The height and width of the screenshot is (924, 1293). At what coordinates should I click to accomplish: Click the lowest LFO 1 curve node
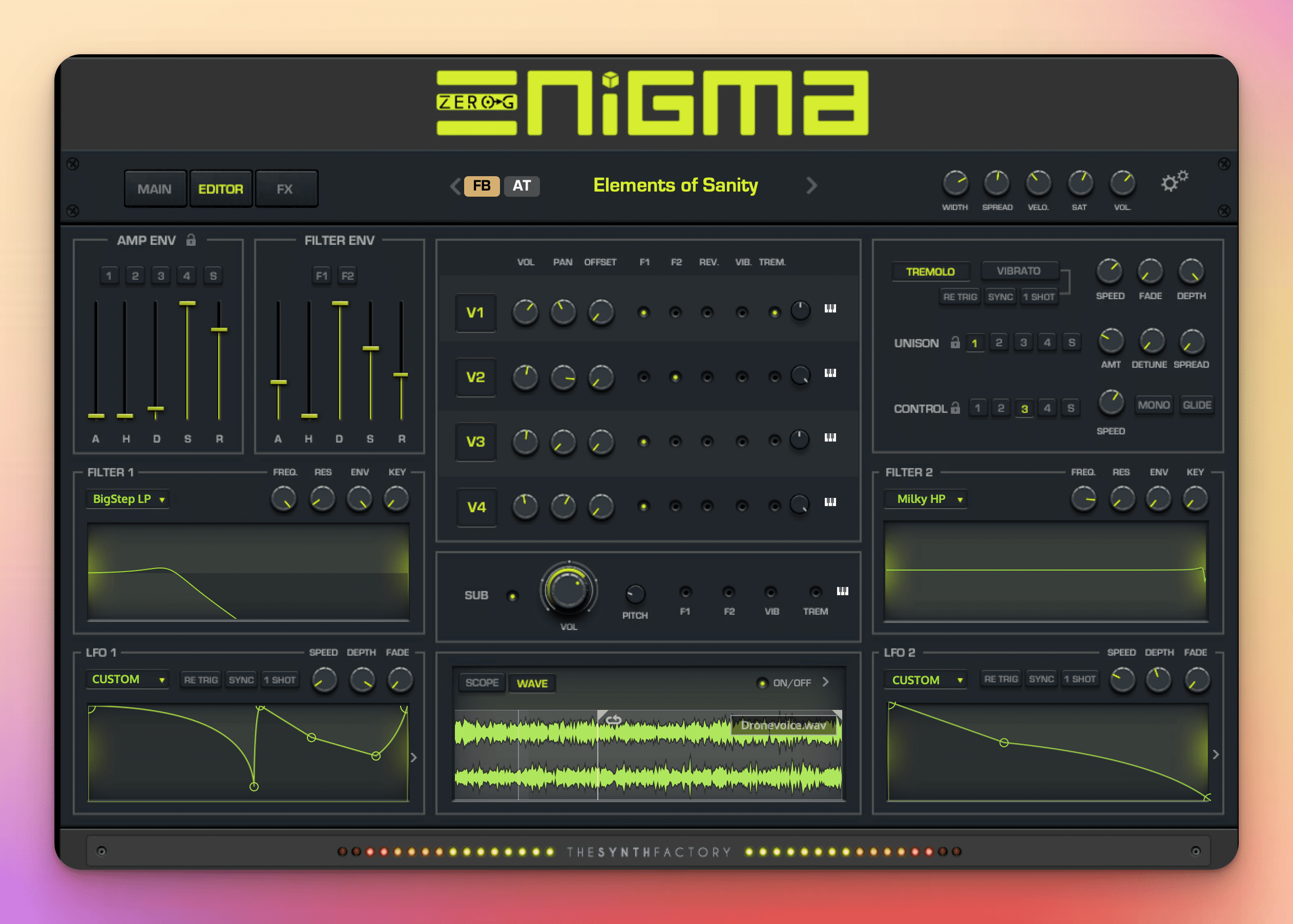(x=254, y=786)
